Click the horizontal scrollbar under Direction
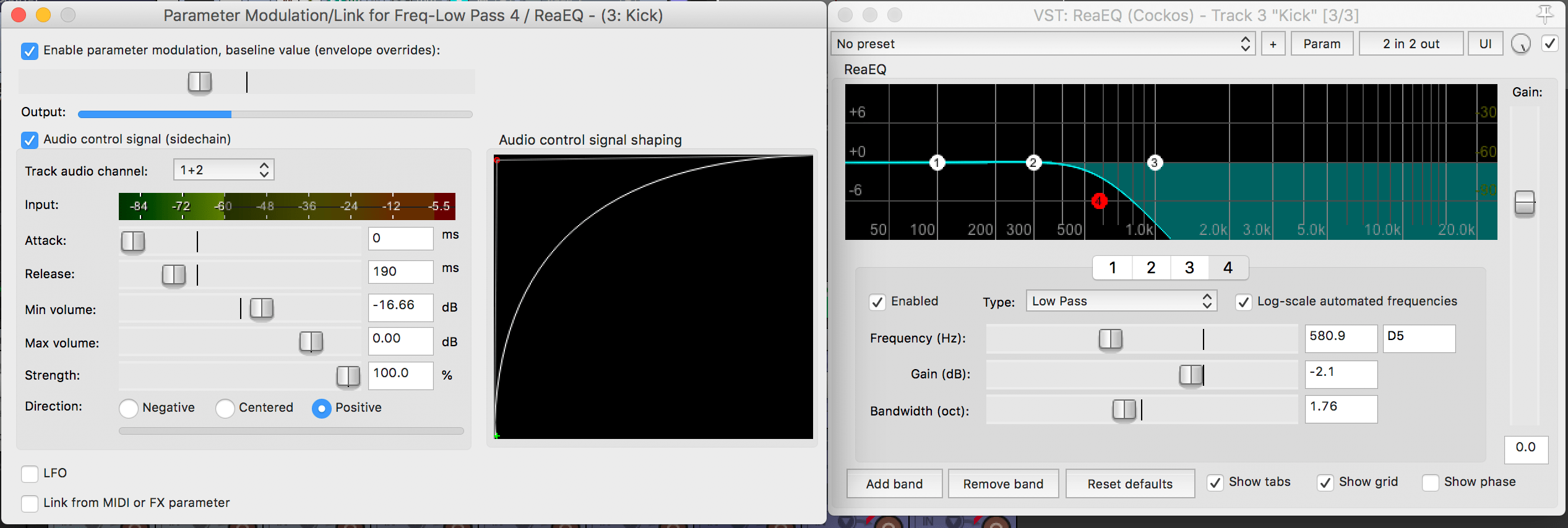This screenshot has height=528, width=1568. point(291,431)
